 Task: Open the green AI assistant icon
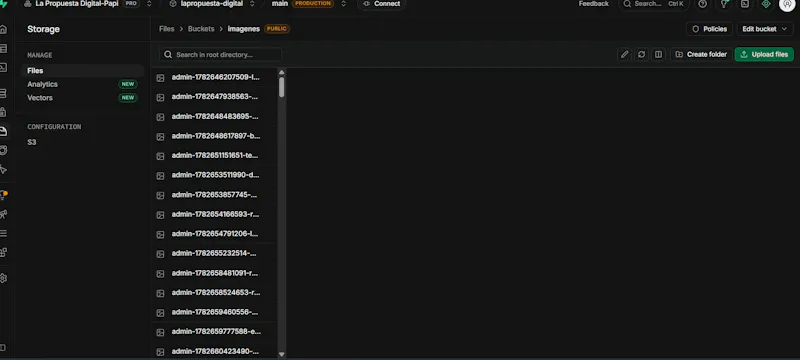(x=766, y=4)
